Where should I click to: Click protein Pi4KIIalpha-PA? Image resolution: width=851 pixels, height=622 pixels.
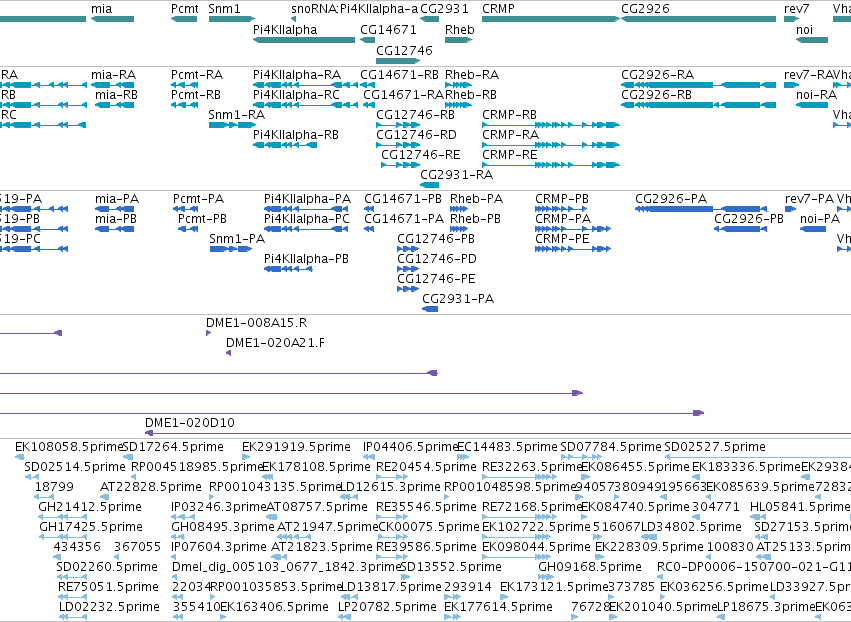click(306, 209)
